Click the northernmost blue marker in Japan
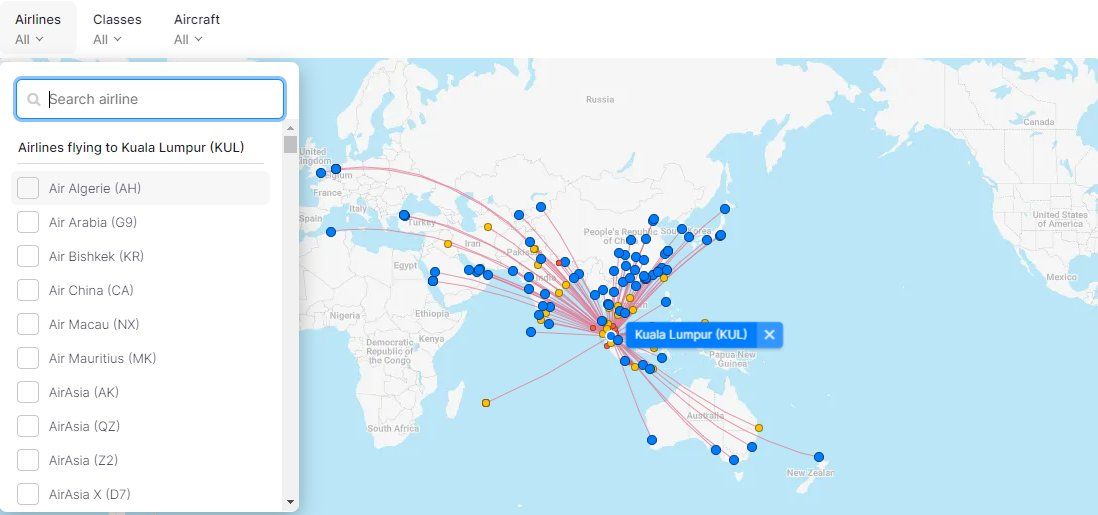 tap(725, 209)
